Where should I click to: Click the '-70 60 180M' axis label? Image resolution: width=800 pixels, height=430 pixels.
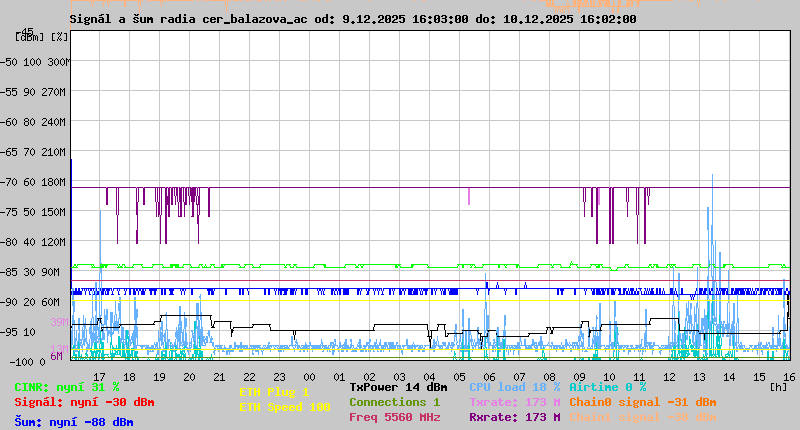coord(33,182)
